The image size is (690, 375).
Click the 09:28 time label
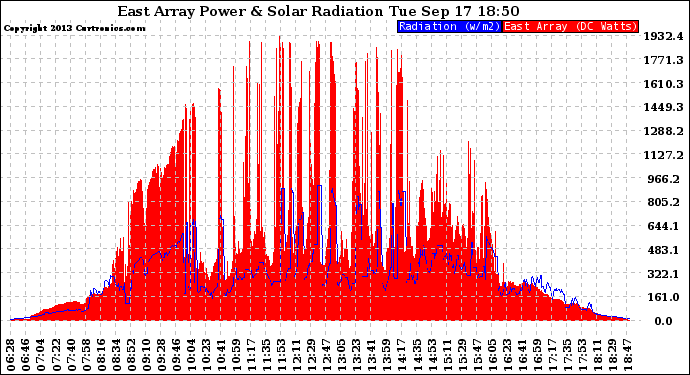click(x=161, y=354)
